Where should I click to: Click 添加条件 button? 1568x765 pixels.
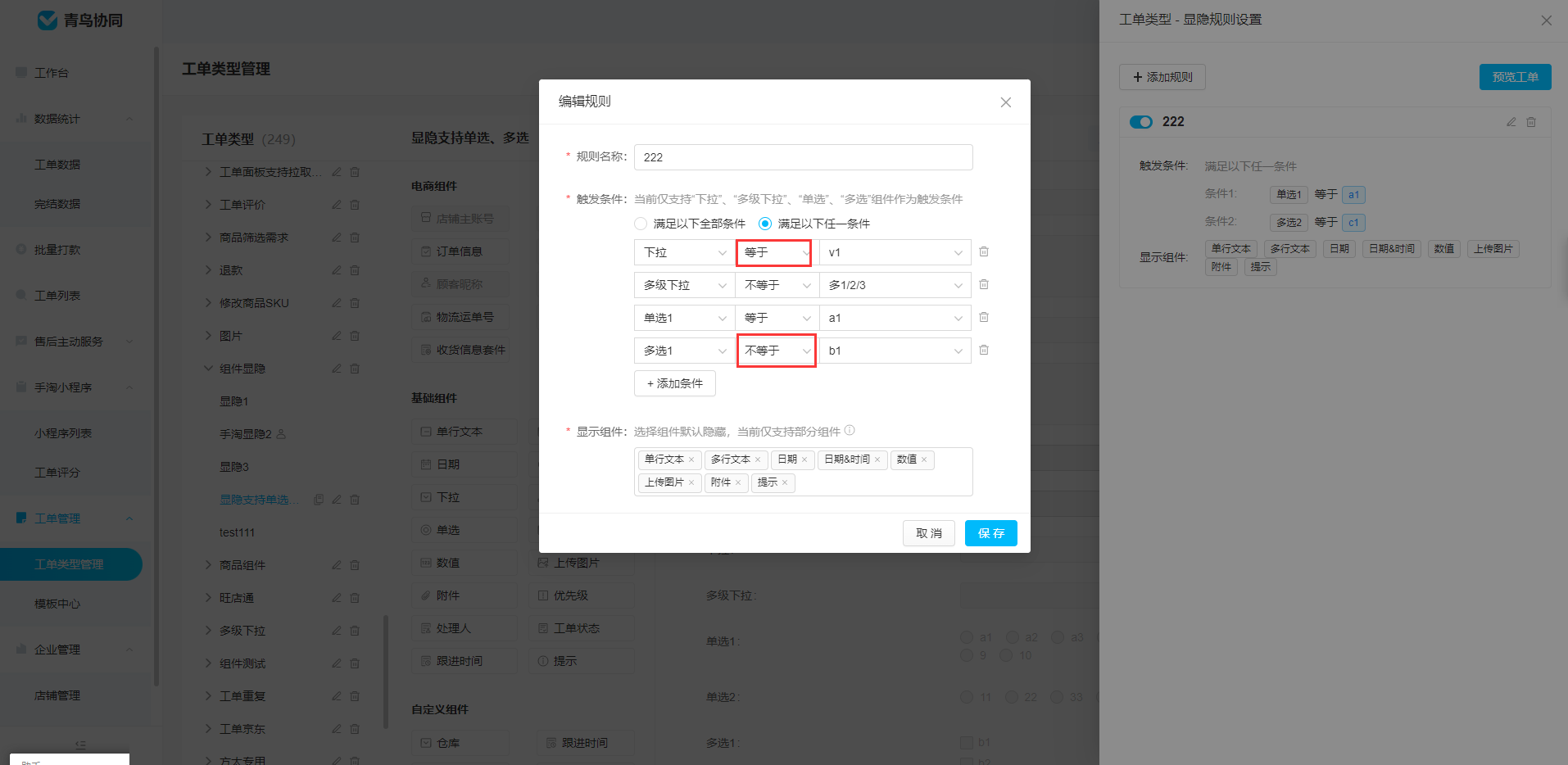[x=675, y=383]
